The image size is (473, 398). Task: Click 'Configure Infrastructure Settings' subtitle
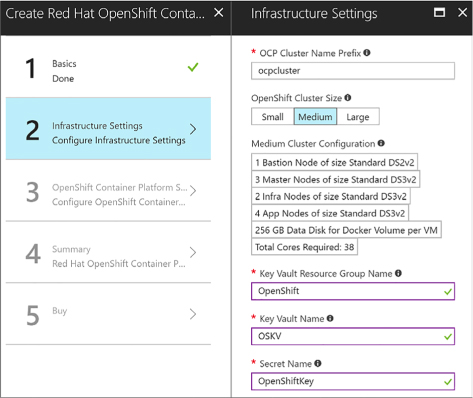119,140
